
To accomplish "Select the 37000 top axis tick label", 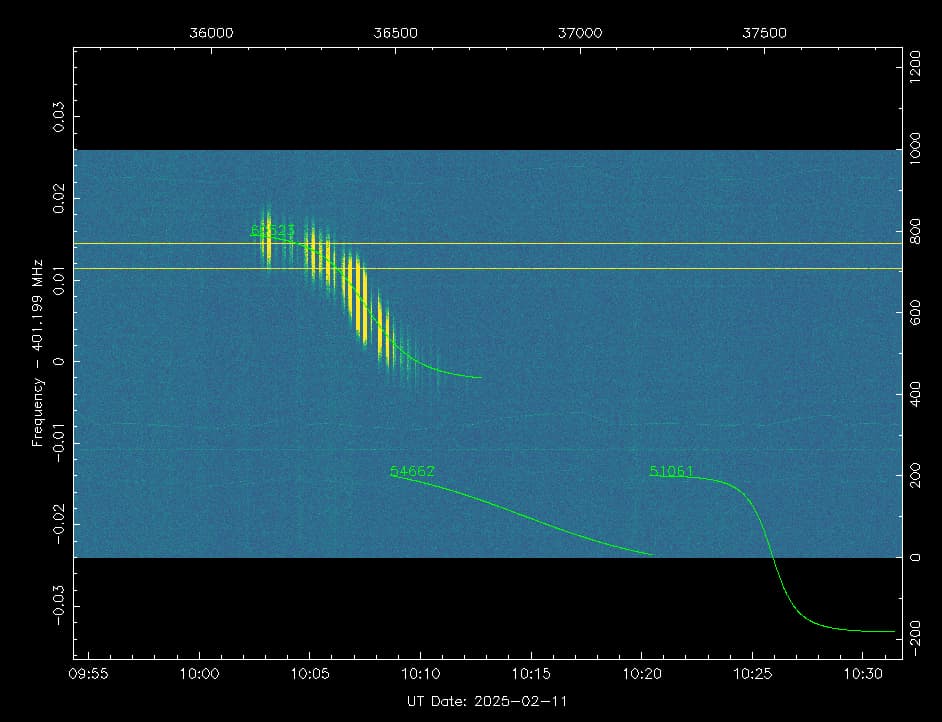I will click(580, 32).
